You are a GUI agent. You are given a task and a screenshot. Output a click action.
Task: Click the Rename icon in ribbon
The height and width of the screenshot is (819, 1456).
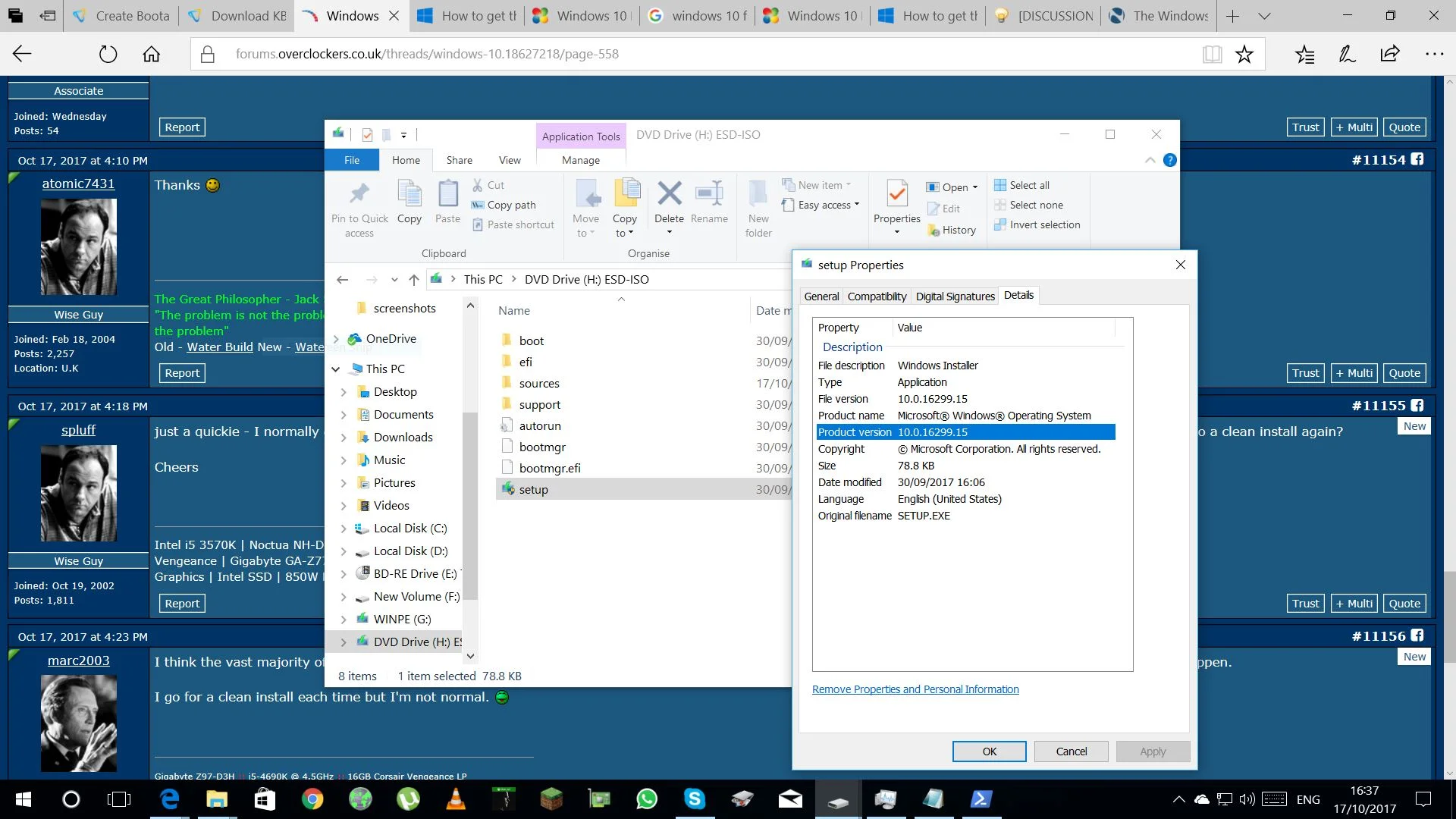[x=710, y=193]
